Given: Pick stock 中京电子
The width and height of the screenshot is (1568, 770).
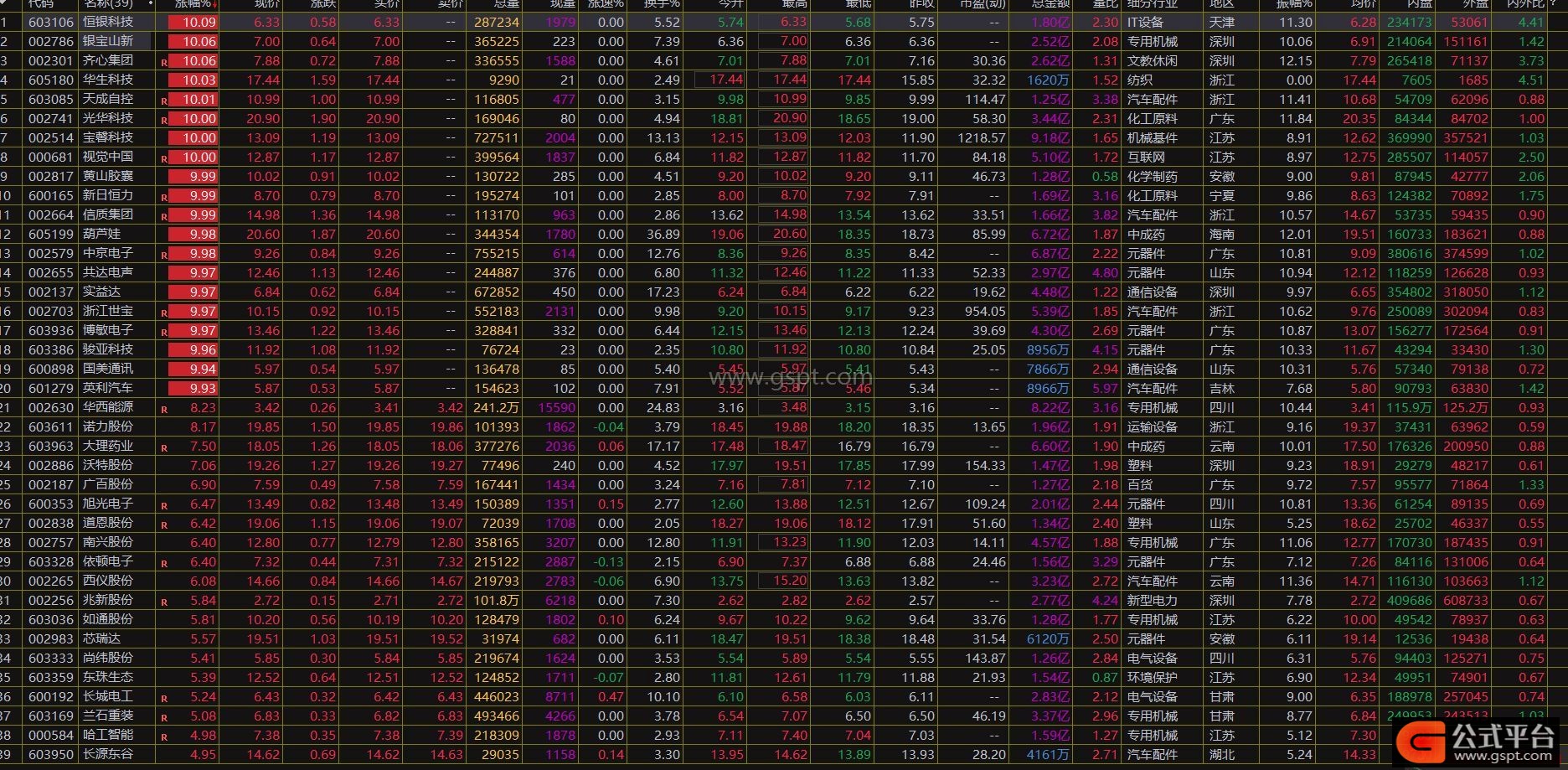Looking at the screenshot, I should [108, 253].
